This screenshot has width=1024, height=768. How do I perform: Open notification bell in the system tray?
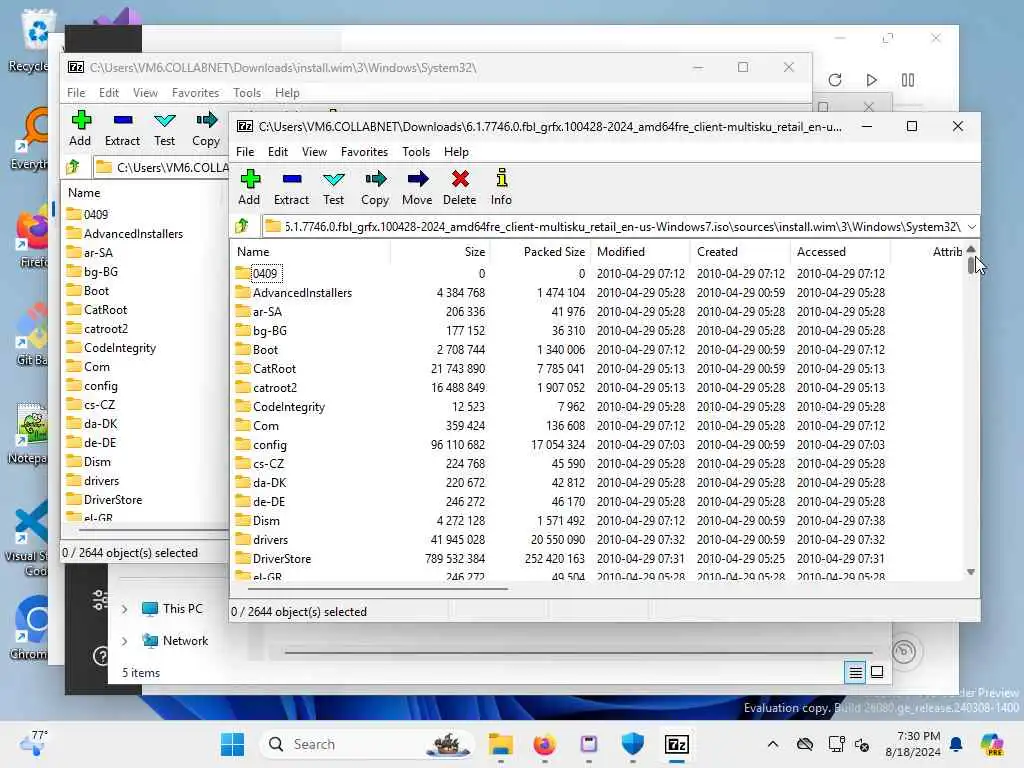956,744
